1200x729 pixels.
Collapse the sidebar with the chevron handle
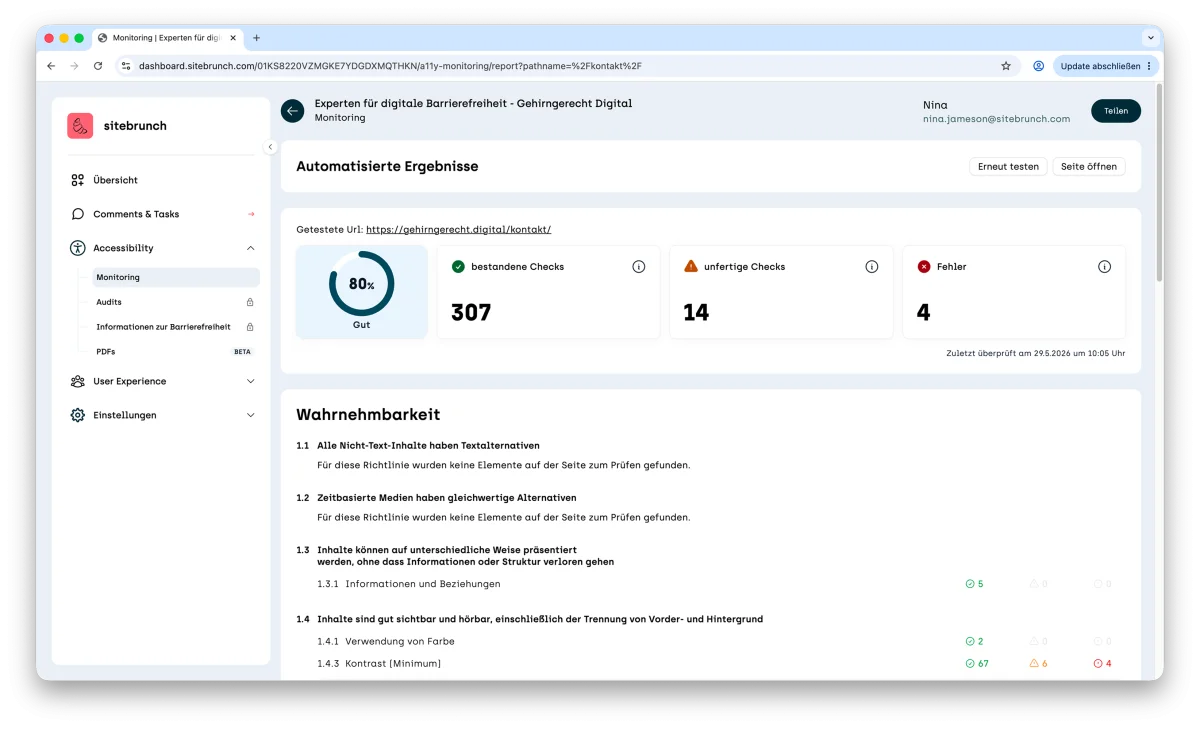click(x=270, y=147)
